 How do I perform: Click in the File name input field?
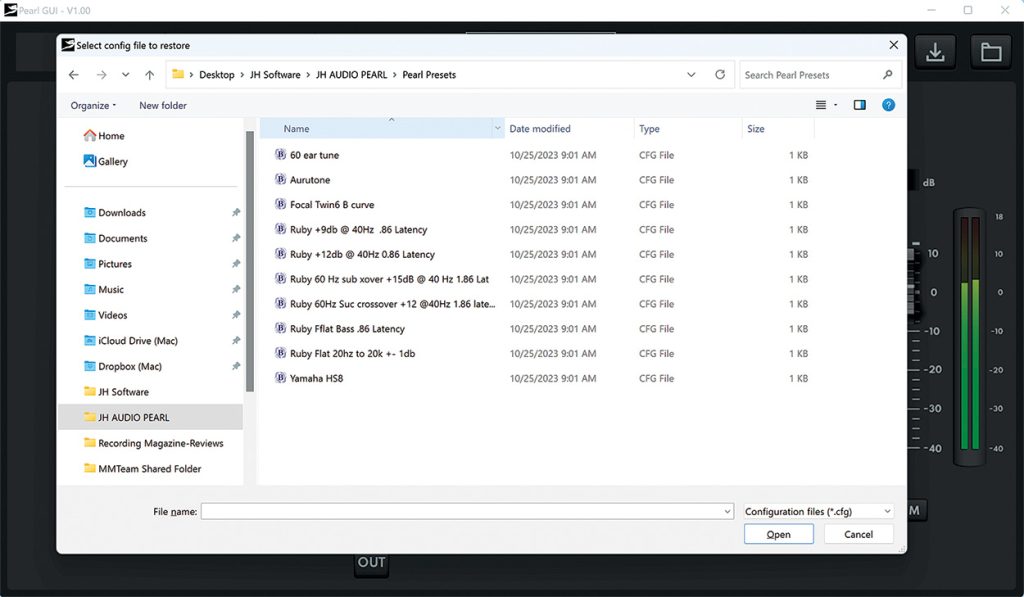point(466,512)
